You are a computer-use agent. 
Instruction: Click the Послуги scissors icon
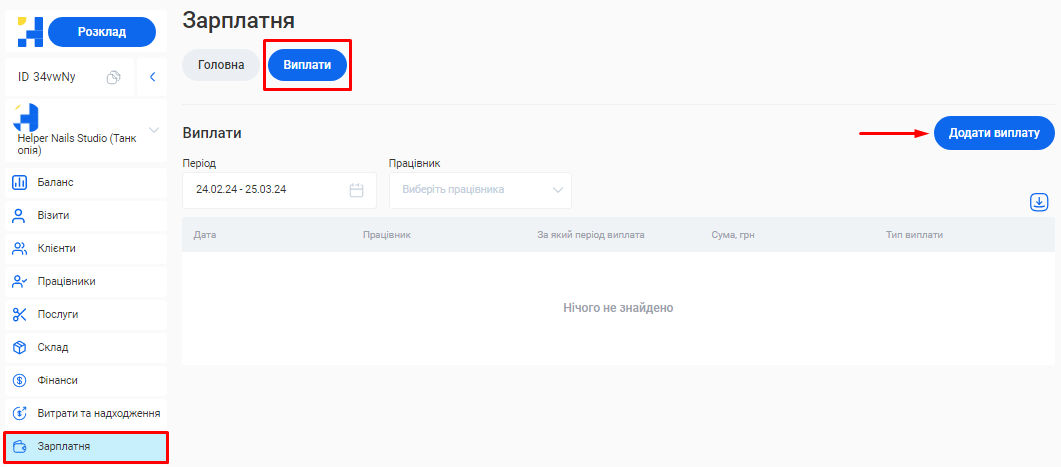tap(18, 314)
